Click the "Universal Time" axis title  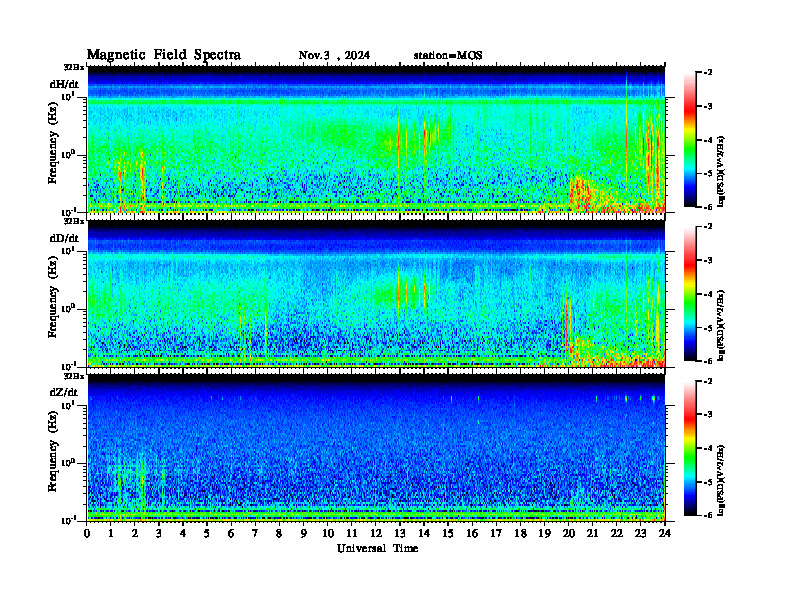click(x=377, y=548)
